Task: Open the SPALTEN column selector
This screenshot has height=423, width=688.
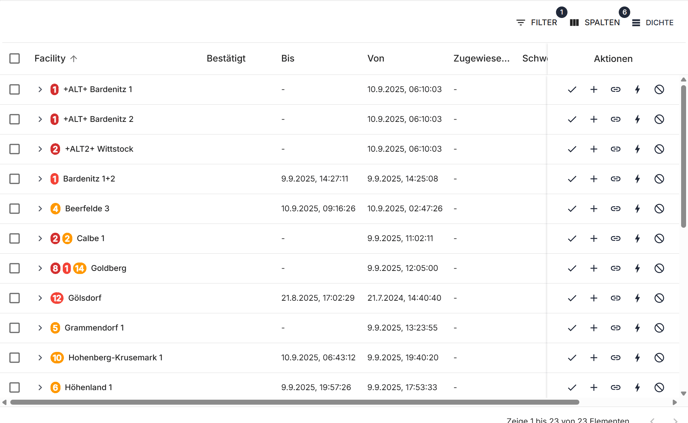Action: 595,22
